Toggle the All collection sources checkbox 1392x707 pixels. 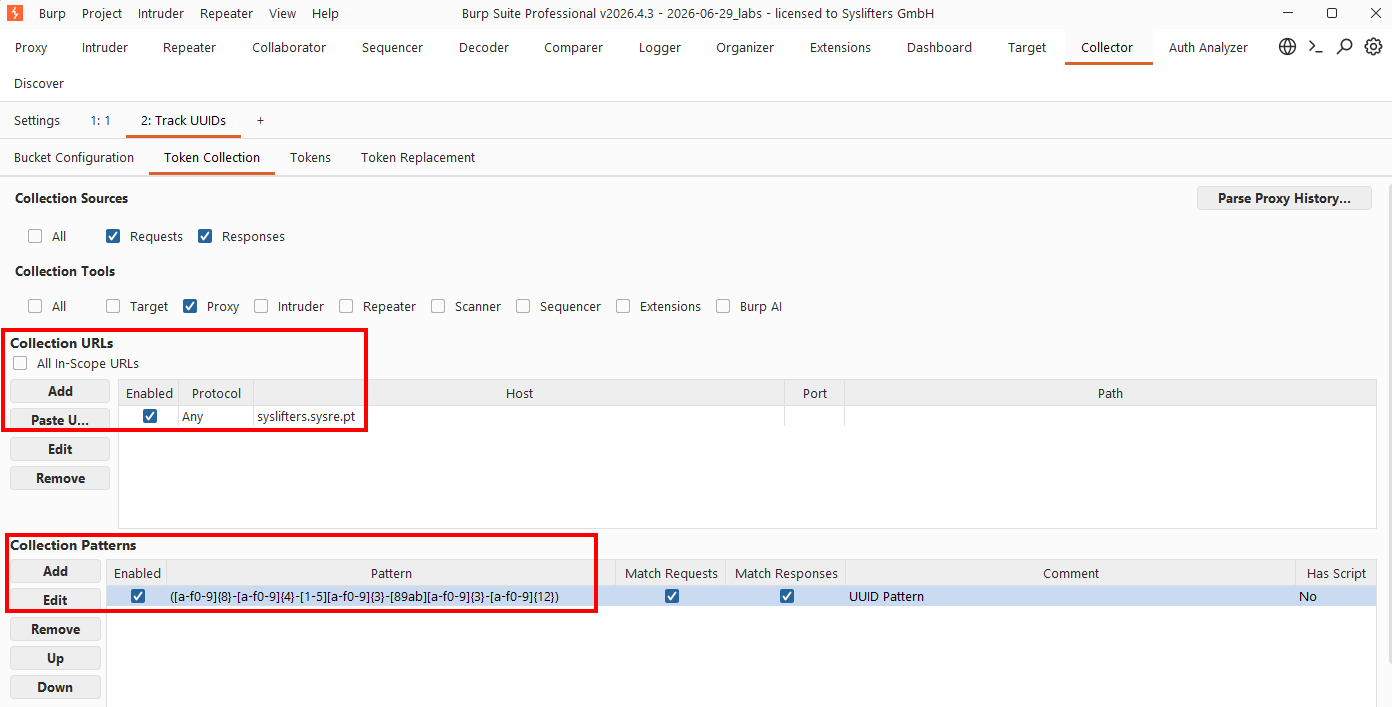35,236
